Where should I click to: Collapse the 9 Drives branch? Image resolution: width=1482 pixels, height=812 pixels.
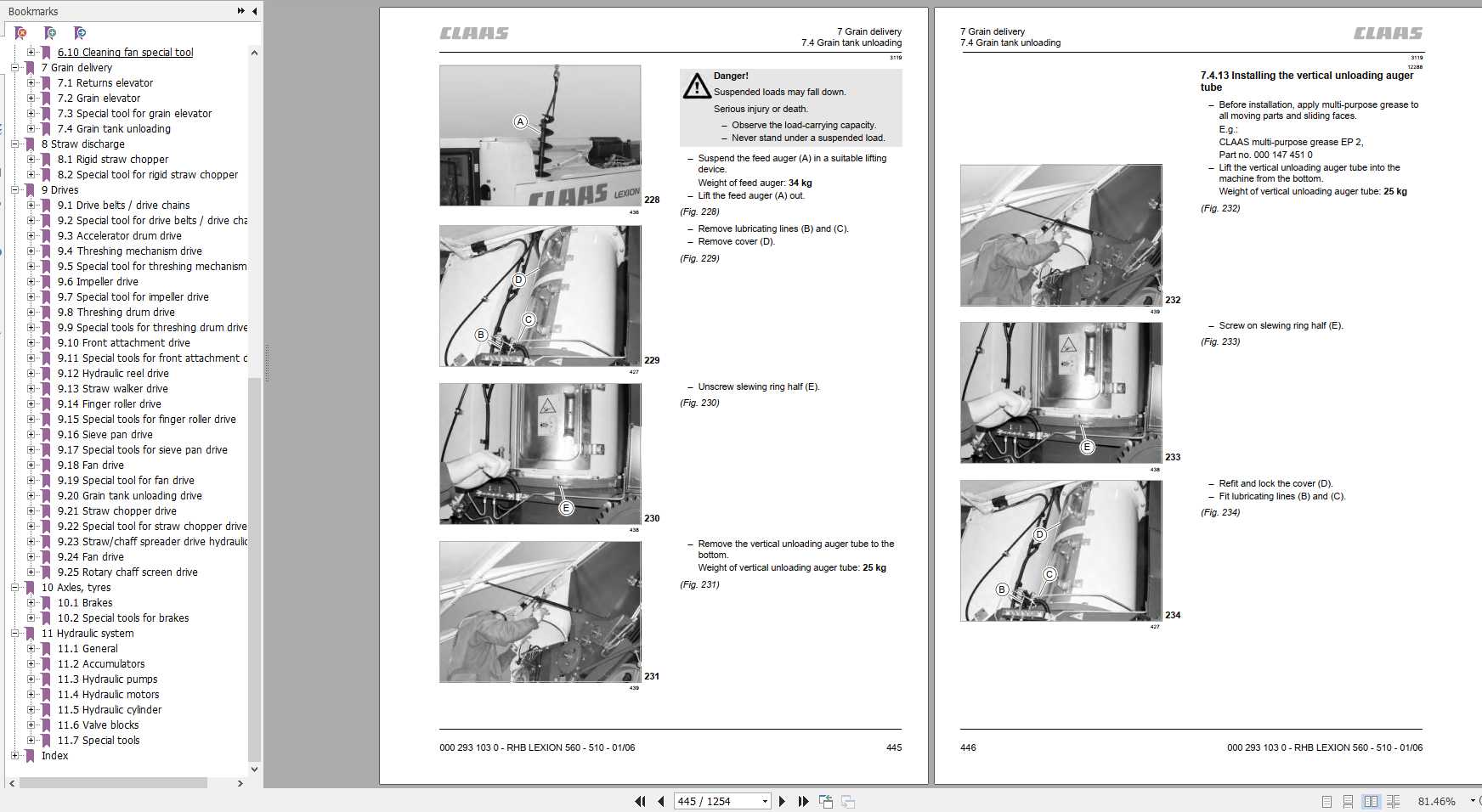point(14,189)
